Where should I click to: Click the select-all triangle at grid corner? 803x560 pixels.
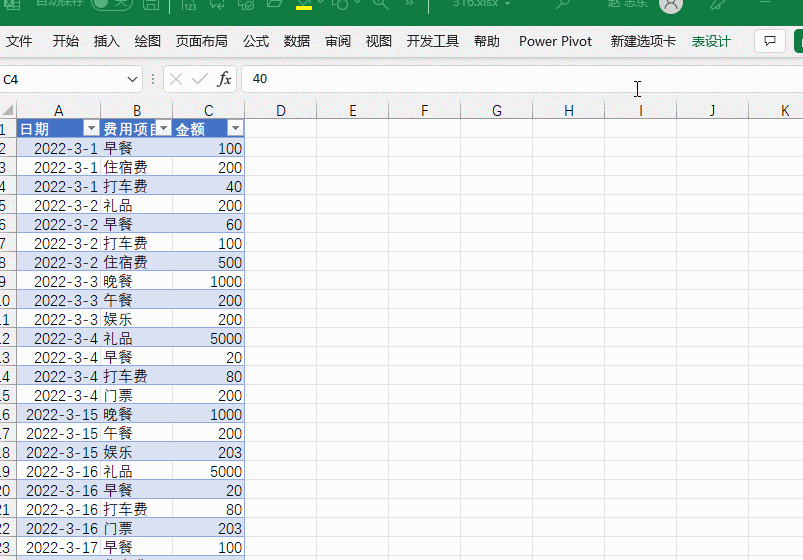[8, 110]
